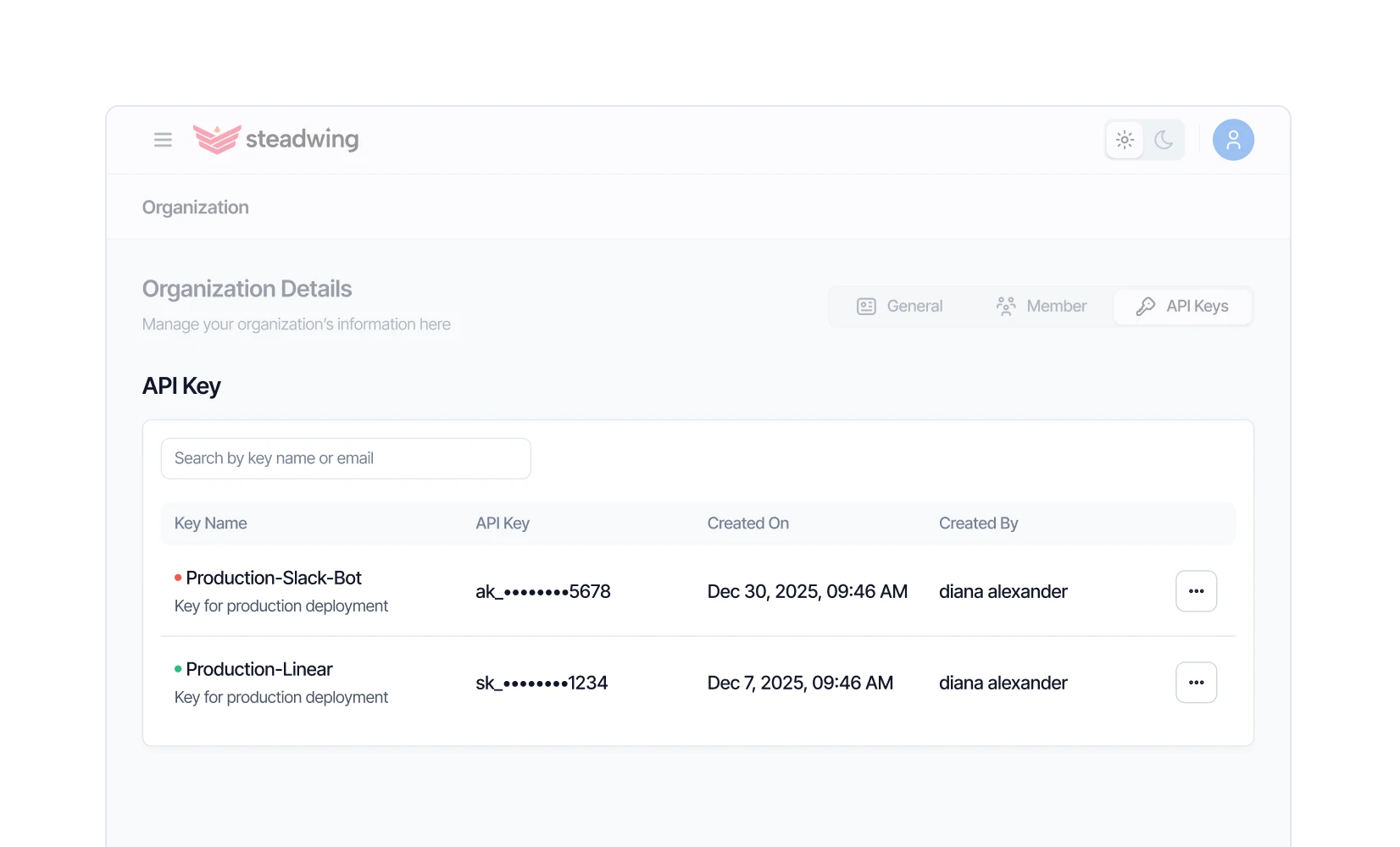Select the API Keys tab

pos(1182,307)
